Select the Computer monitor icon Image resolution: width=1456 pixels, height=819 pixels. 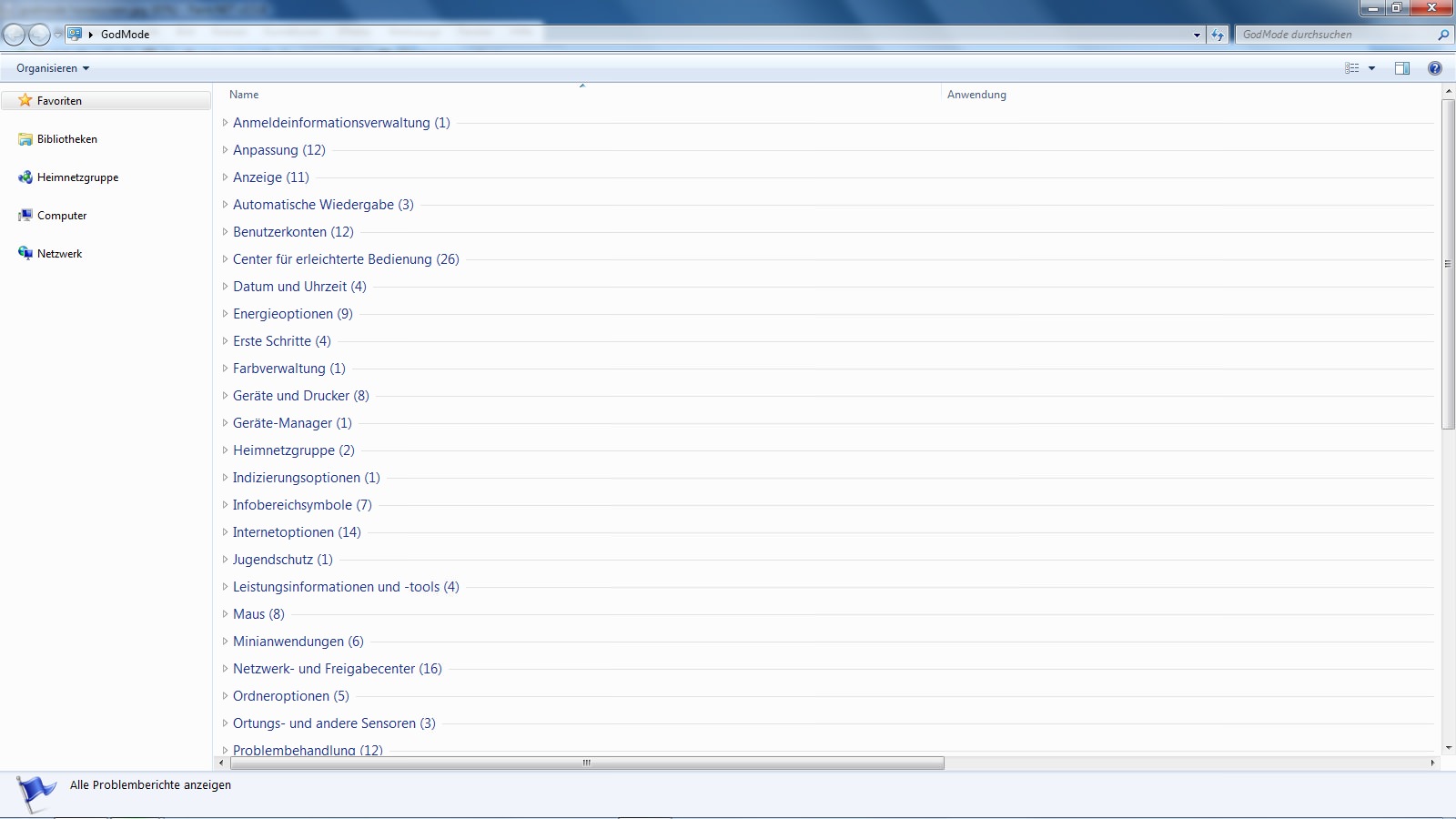[25, 216]
